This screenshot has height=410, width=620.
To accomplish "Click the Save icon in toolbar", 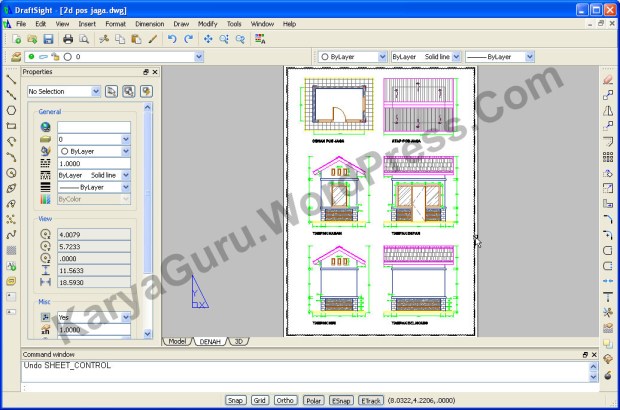I will [47, 39].
